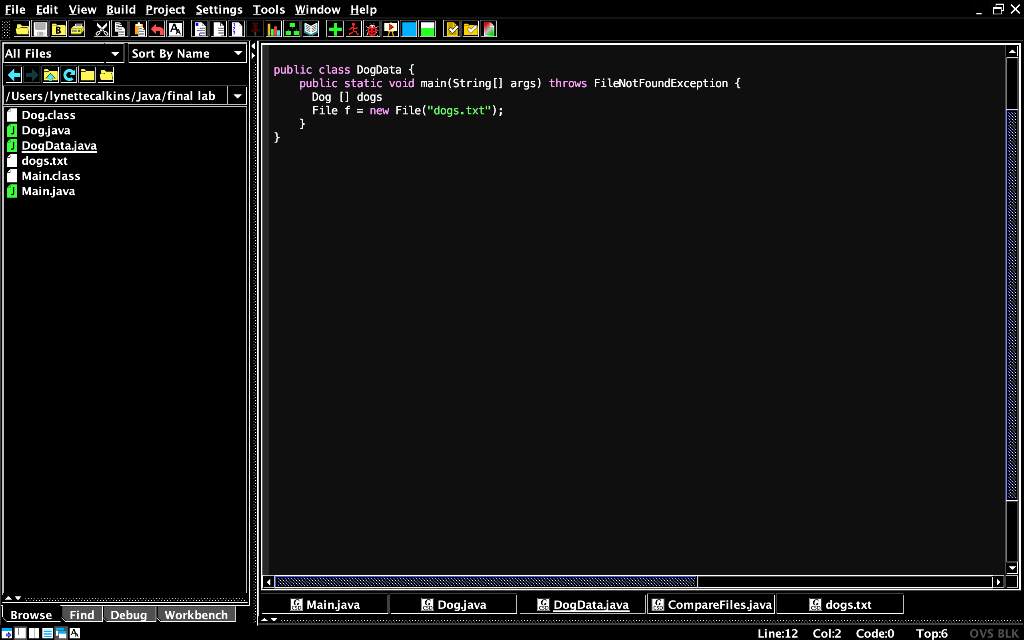Select Dog.java in the file browser
The width and height of the screenshot is (1024, 640).
(45, 130)
